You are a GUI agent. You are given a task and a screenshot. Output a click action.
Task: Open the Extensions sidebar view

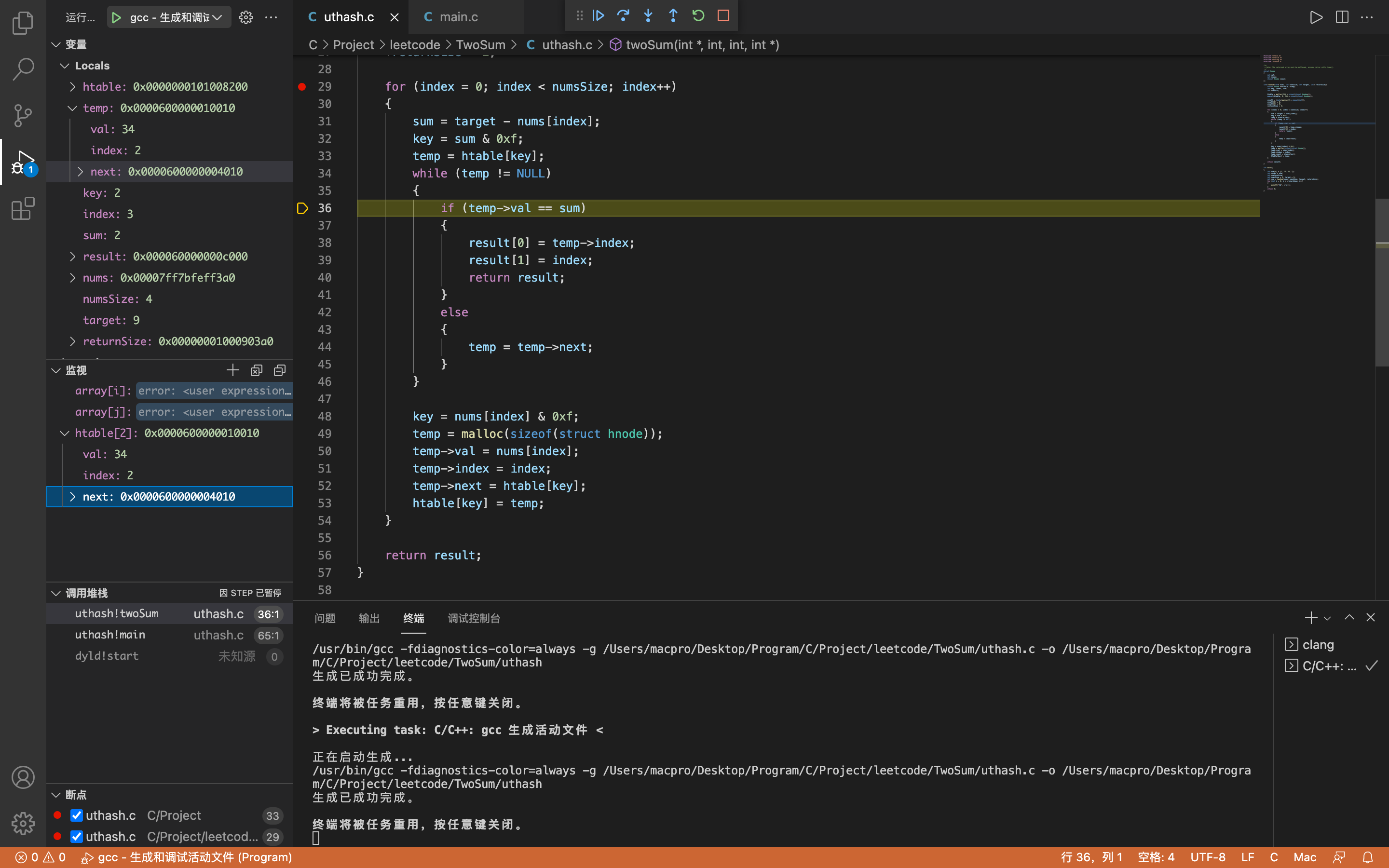point(23,208)
